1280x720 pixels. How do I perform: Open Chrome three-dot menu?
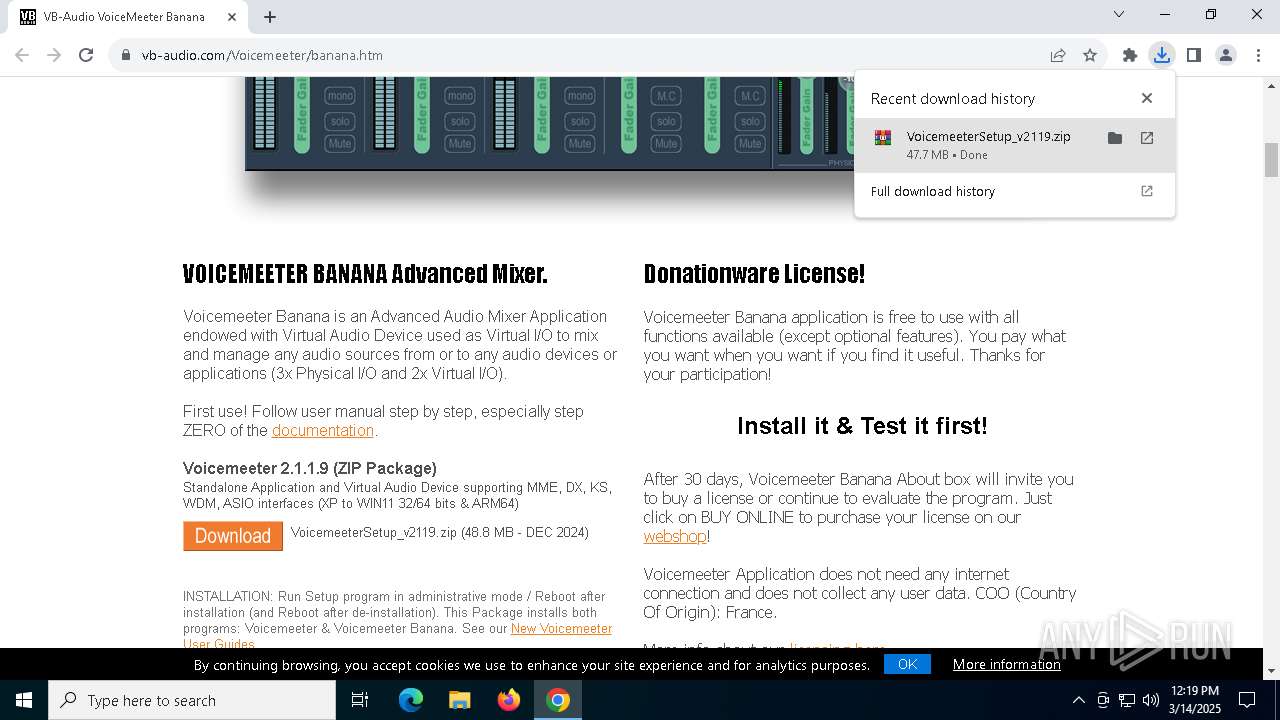(1258, 55)
